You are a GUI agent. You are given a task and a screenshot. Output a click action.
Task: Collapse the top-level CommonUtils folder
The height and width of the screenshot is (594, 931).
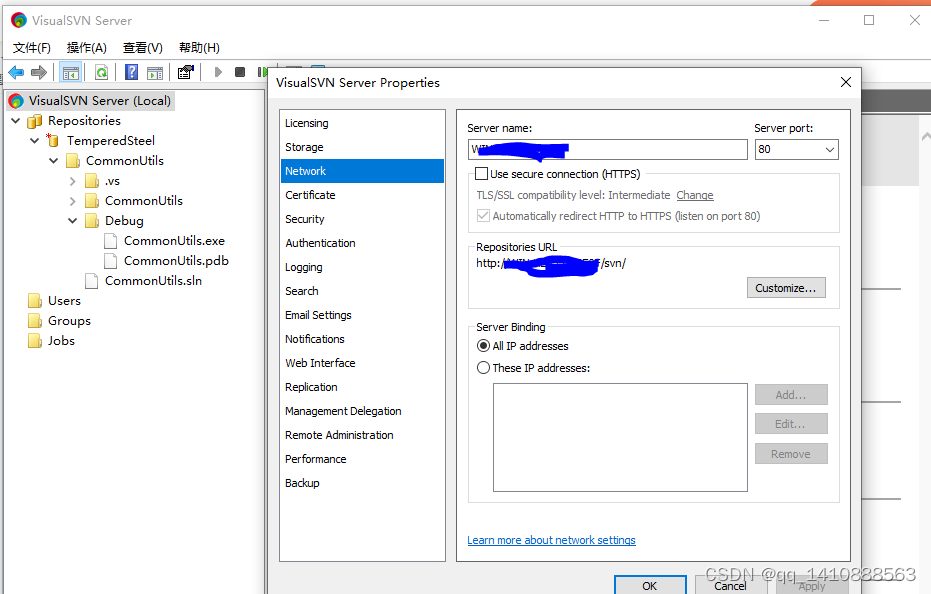point(54,161)
